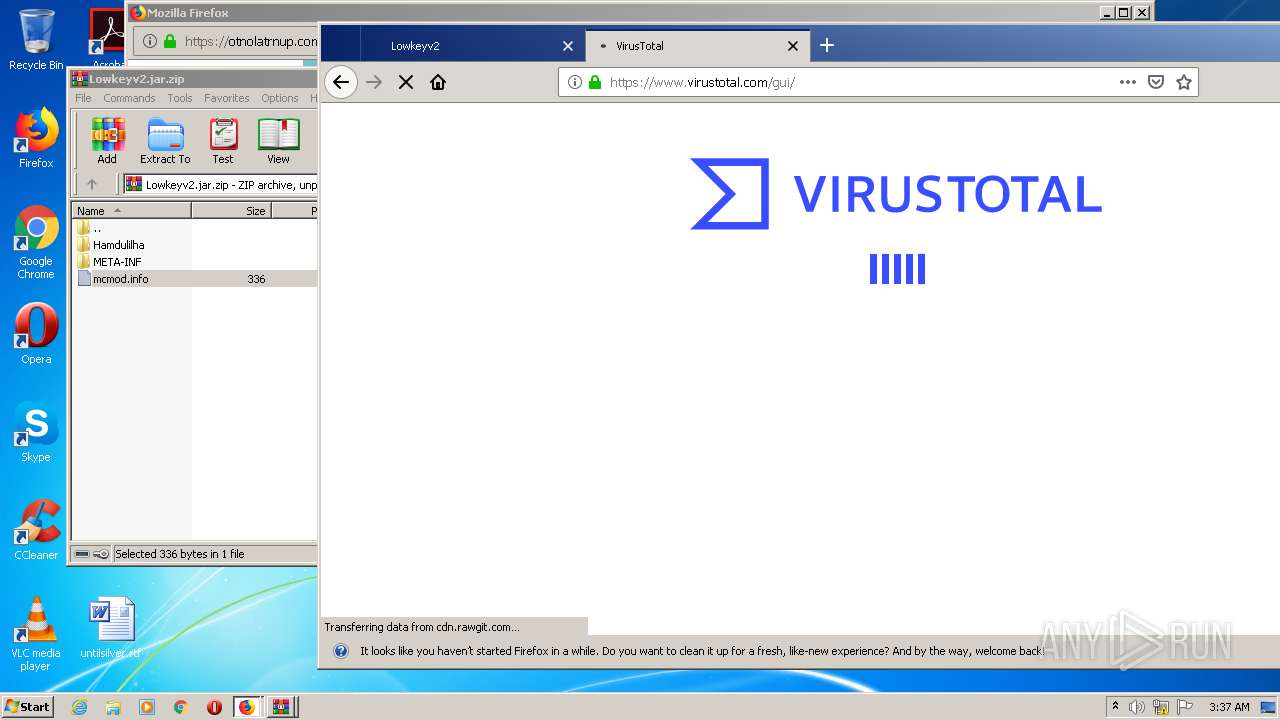Image resolution: width=1280 pixels, height=720 pixels.
Task: Open Windows Explorer from the taskbar
Action: [x=113, y=707]
